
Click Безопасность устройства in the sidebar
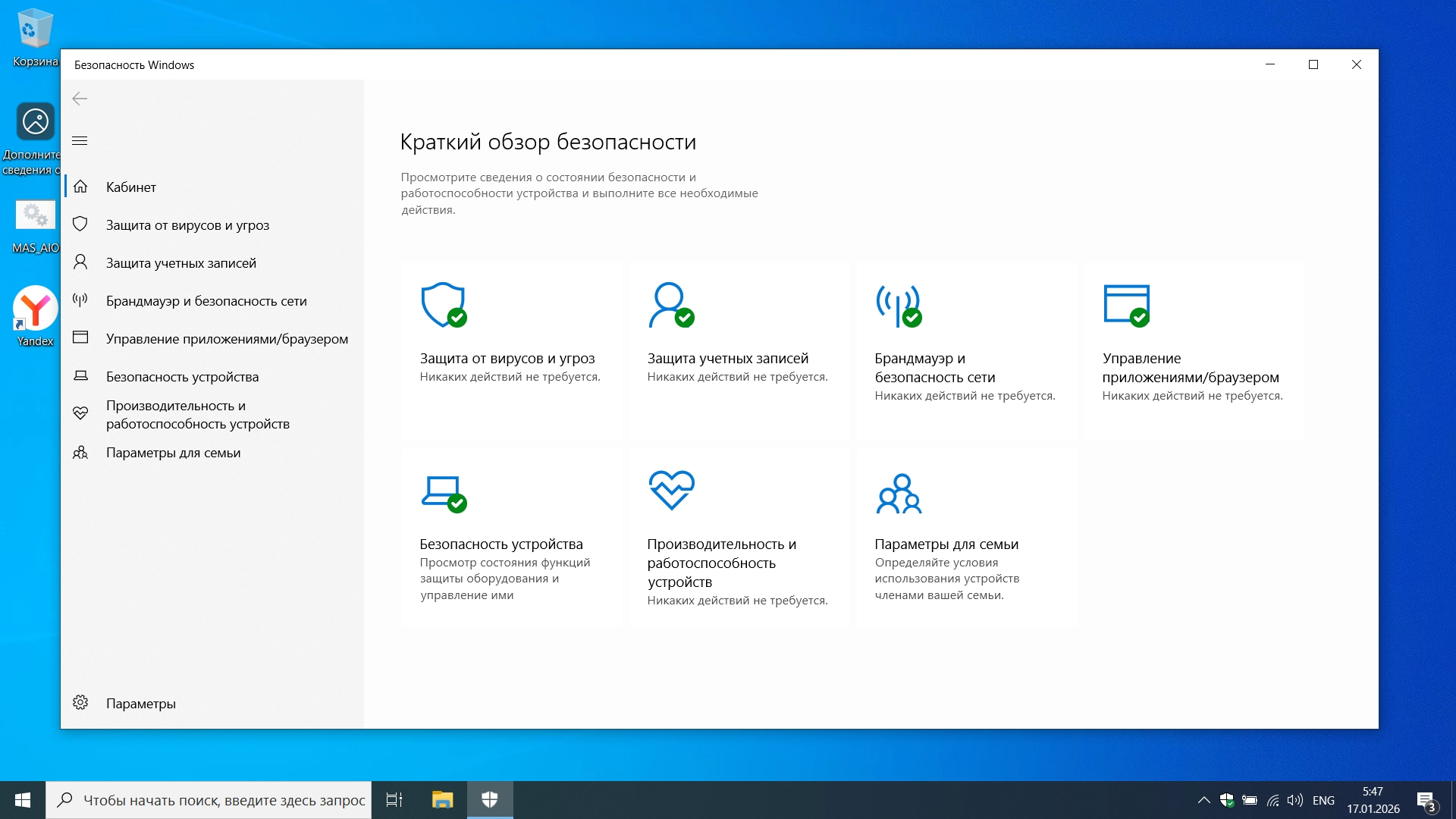[182, 377]
